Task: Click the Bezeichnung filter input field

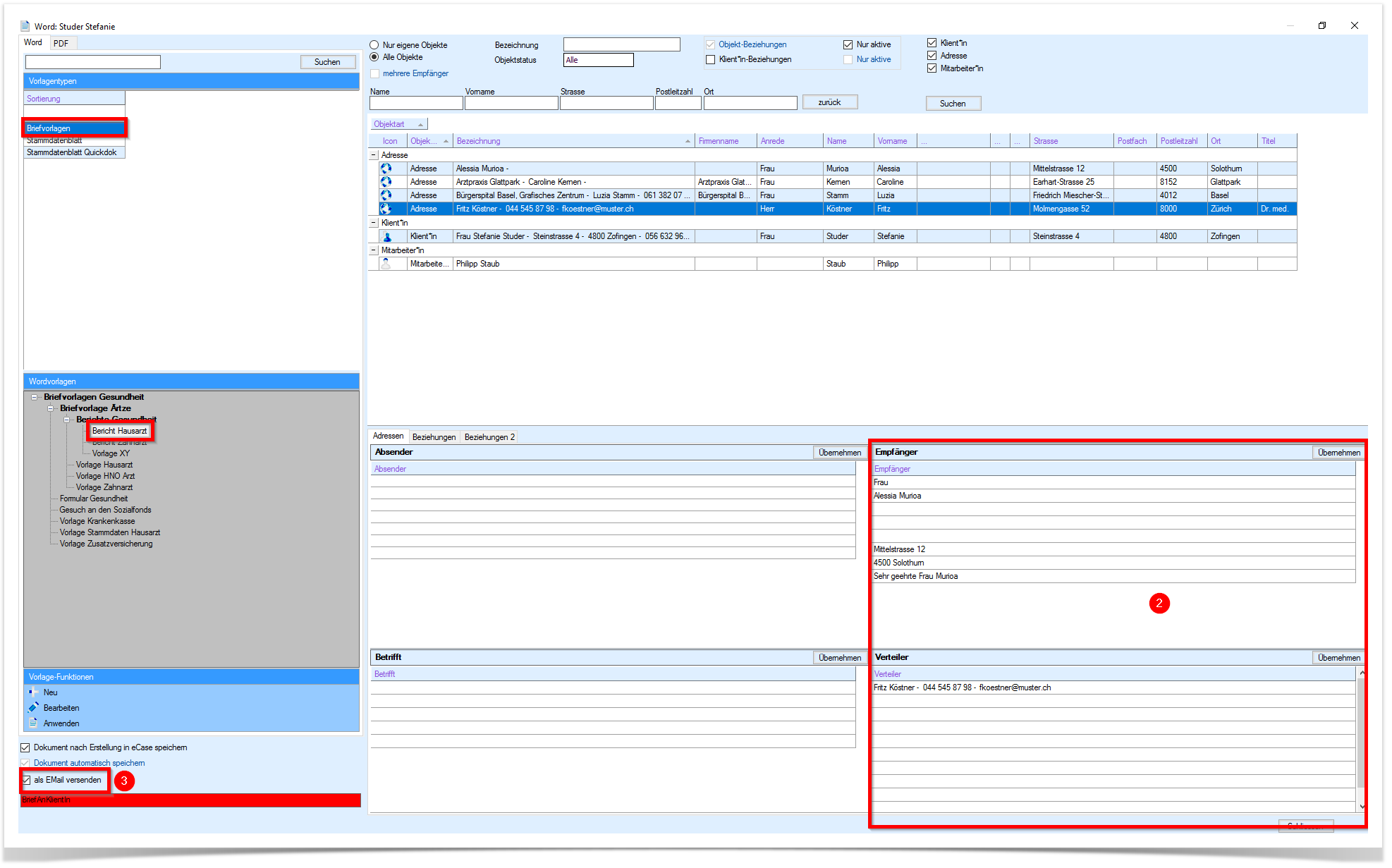Action: (x=621, y=44)
